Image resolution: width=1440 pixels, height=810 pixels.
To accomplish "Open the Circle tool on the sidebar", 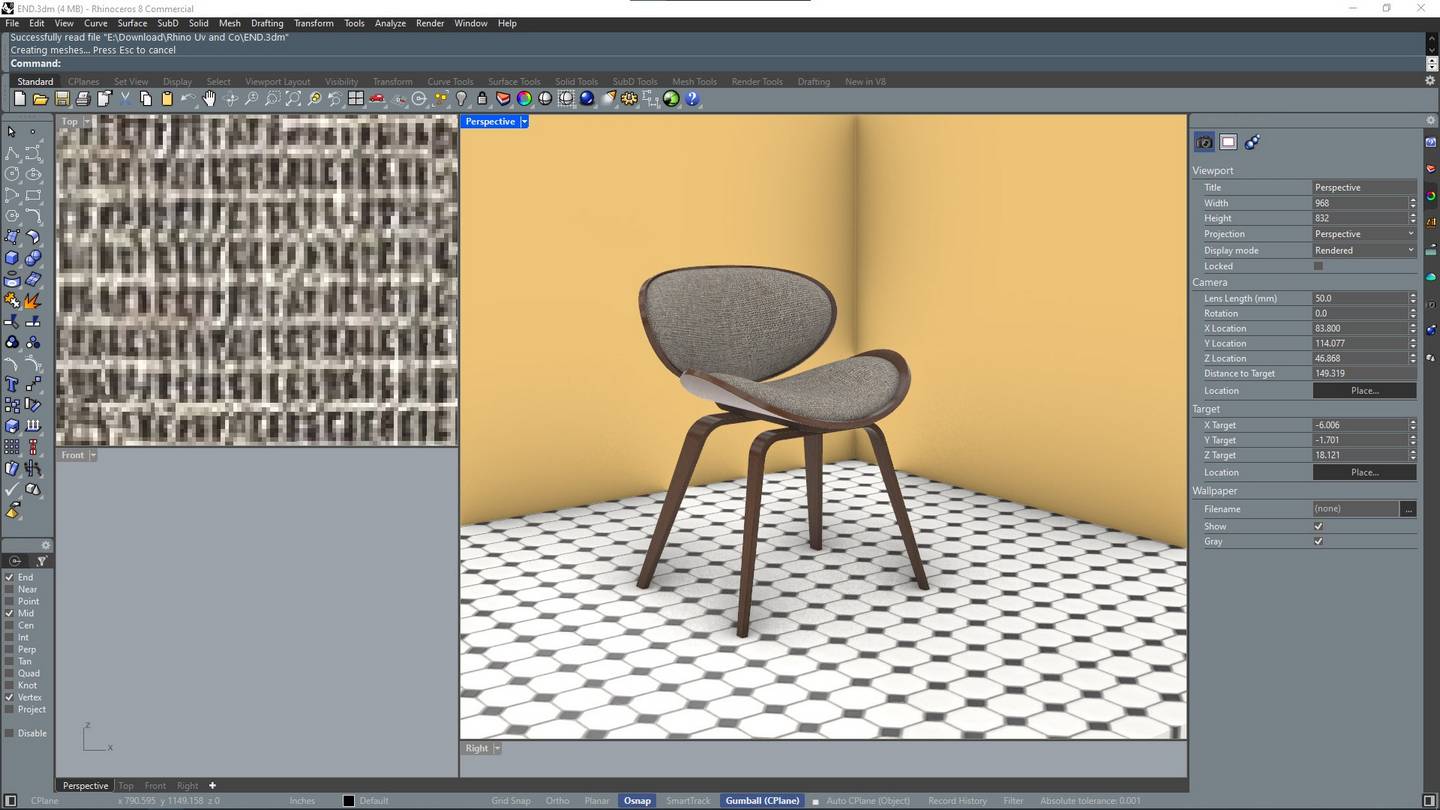I will coord(11,173).
